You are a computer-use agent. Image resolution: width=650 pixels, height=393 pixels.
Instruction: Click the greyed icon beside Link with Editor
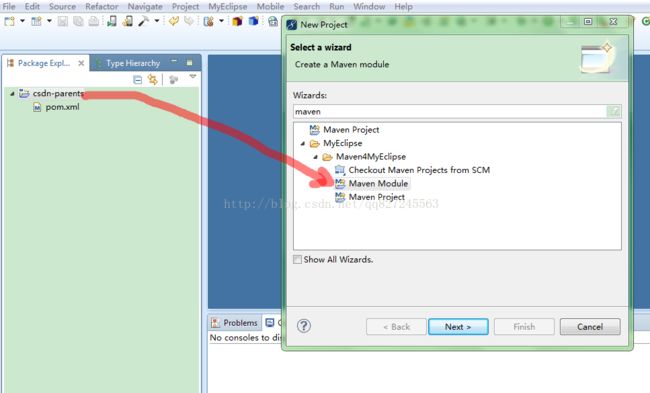[x=174, y=80]
